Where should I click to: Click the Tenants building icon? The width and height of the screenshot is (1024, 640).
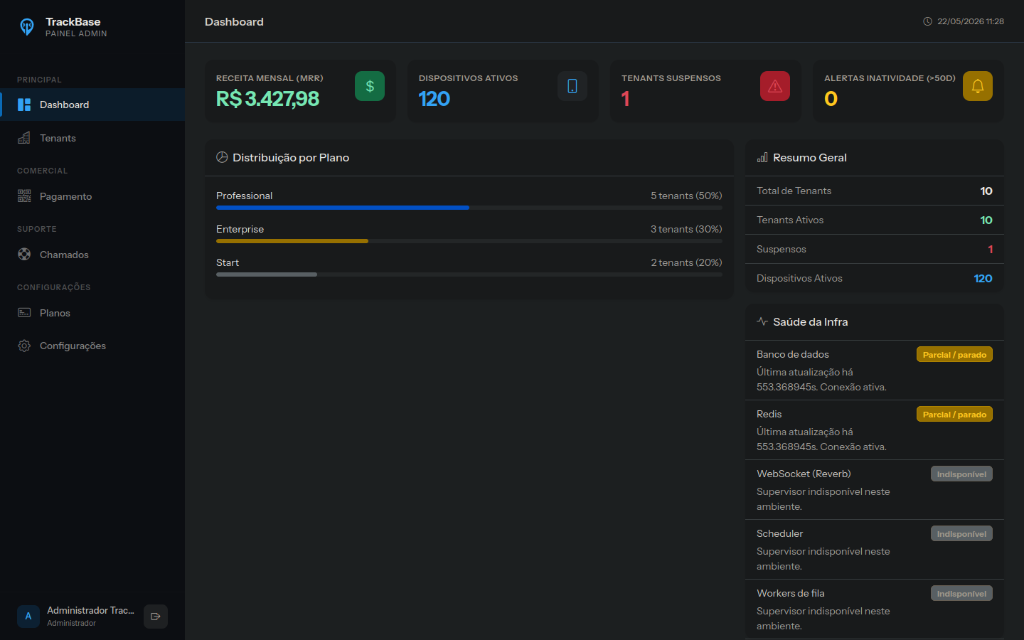point(24,138)
